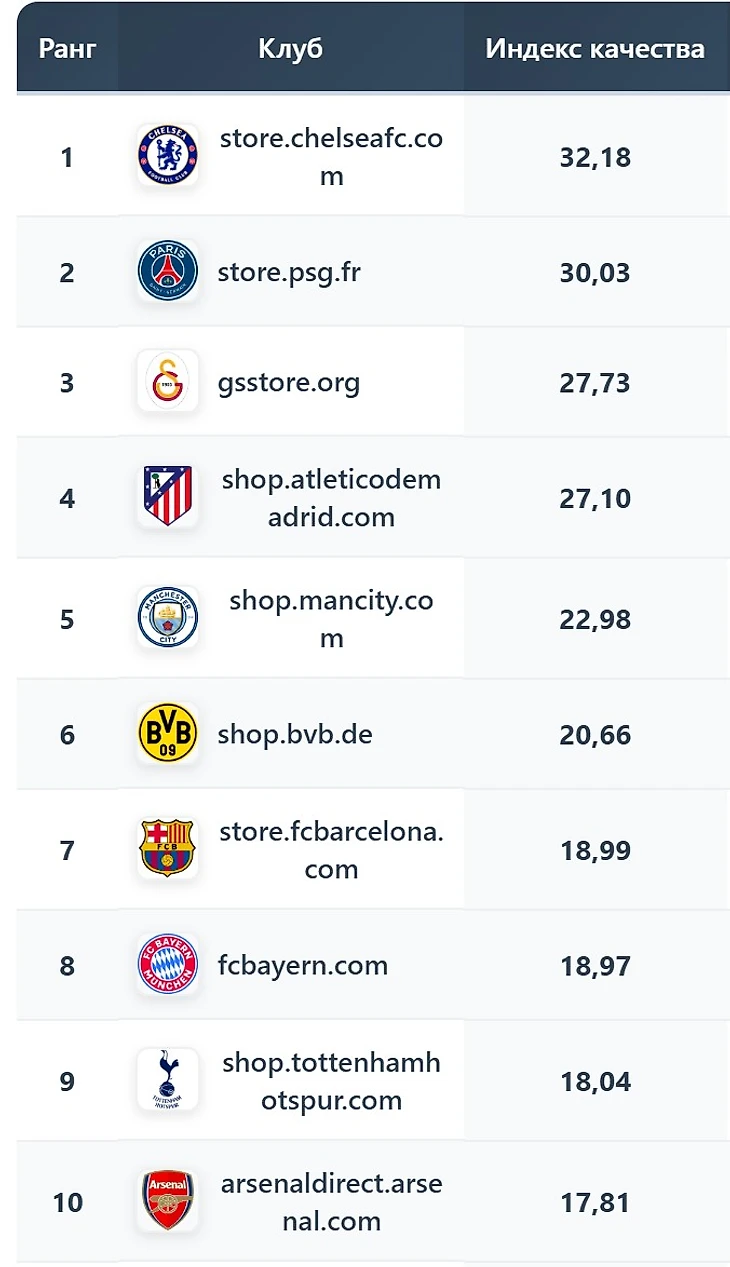This screenshot has width=730, height=1267.
Task: Select the FC Bayern München logo
Action: point(168,965)
